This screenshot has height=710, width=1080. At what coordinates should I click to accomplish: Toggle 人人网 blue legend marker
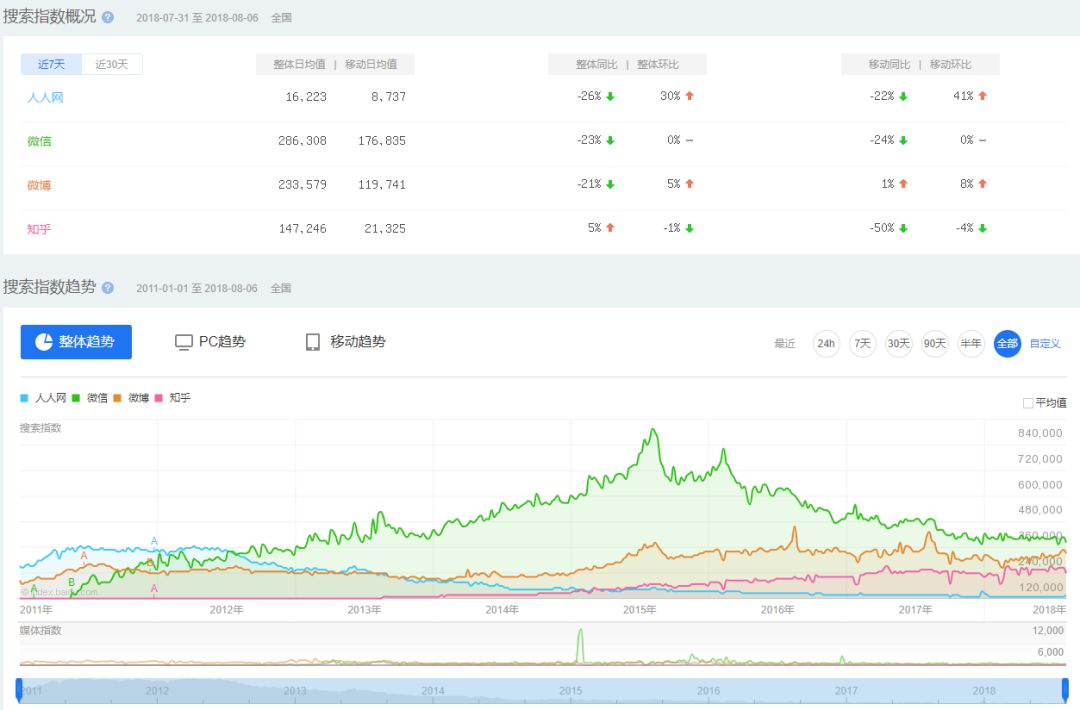[25, 398]
